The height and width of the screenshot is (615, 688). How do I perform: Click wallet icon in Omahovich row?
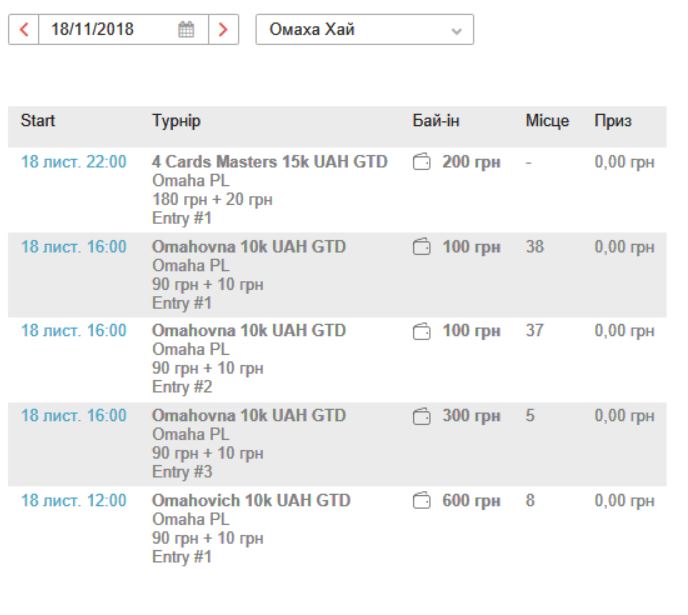pyautogui.click(x=422, y=501)
